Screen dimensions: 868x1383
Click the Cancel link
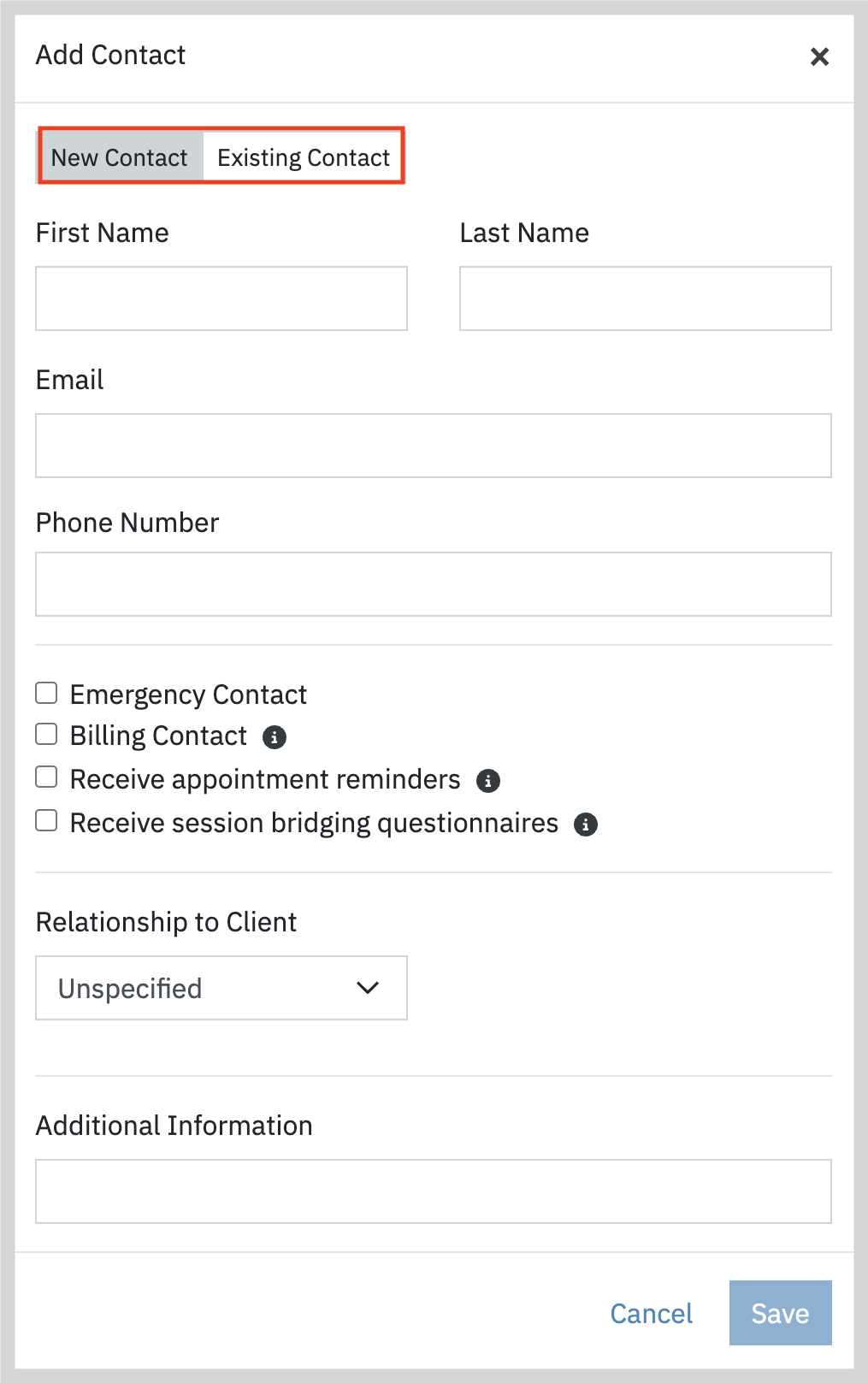click(652, 1314)
